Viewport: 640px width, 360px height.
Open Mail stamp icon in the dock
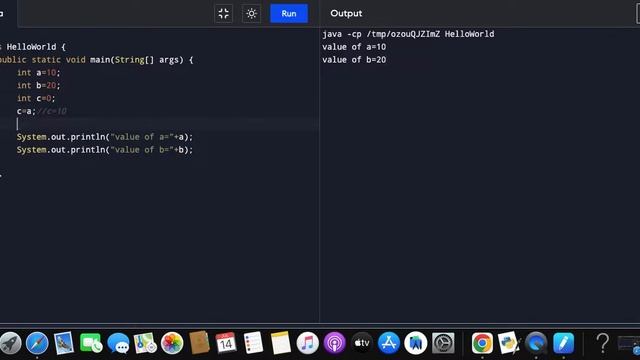click(64, 343)
